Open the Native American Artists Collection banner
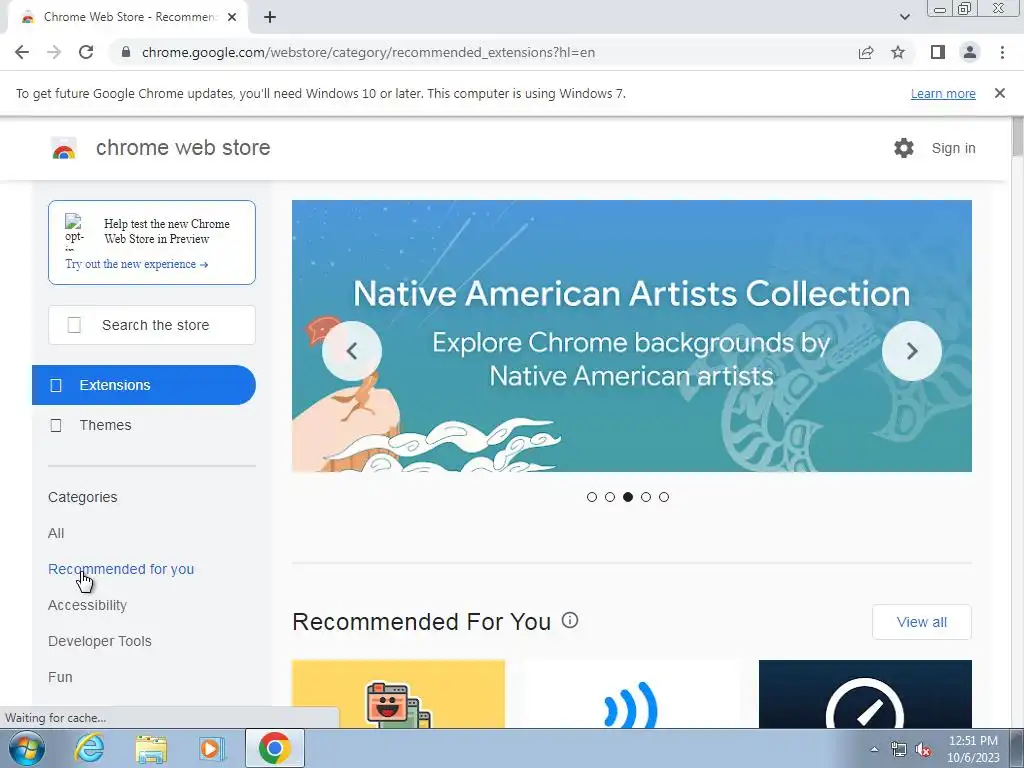This screenshot has height=768, width=1024. click(x=632, y=336)
